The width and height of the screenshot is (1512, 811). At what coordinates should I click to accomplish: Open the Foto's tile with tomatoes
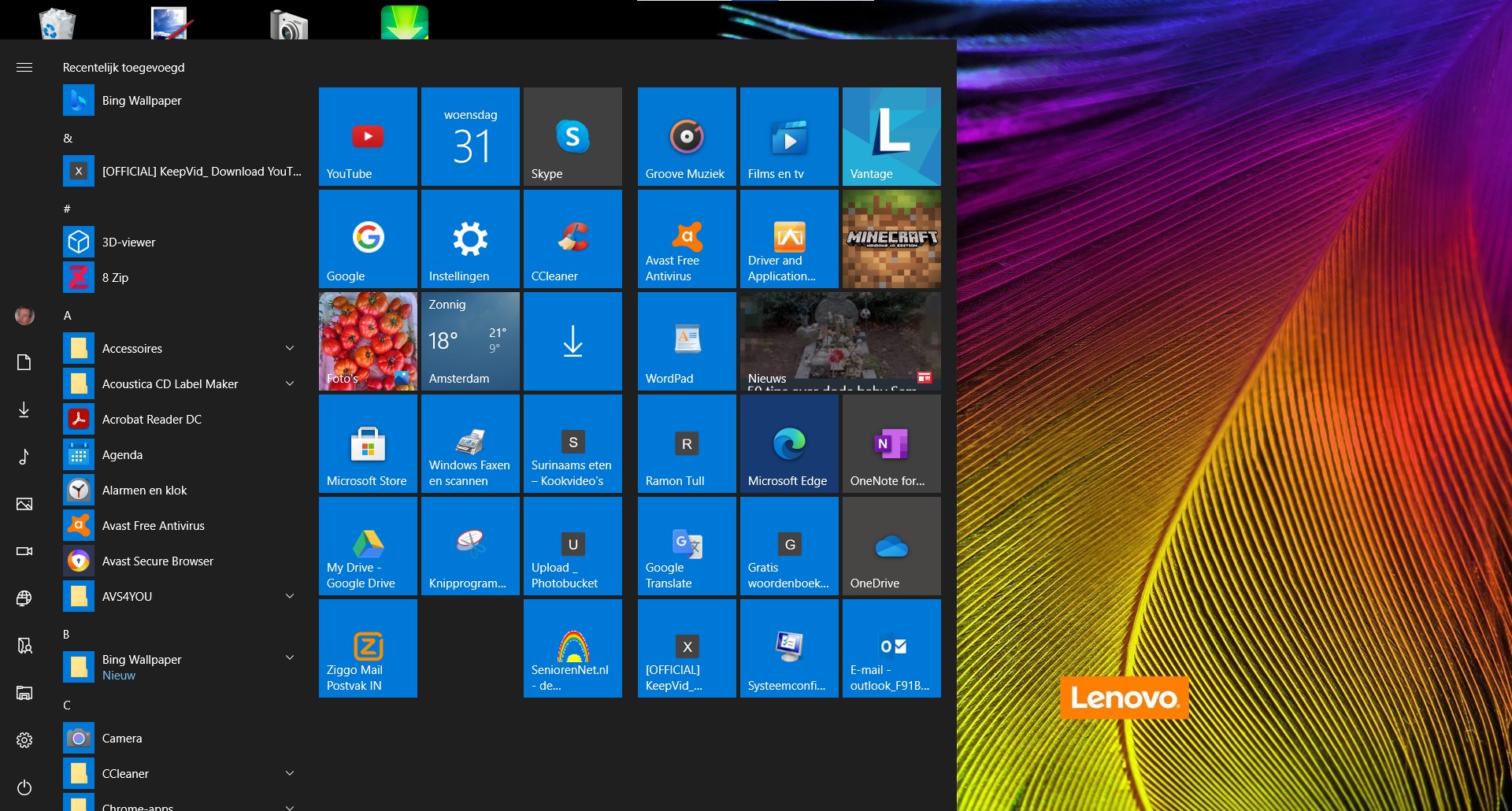(x=368, y=341)
